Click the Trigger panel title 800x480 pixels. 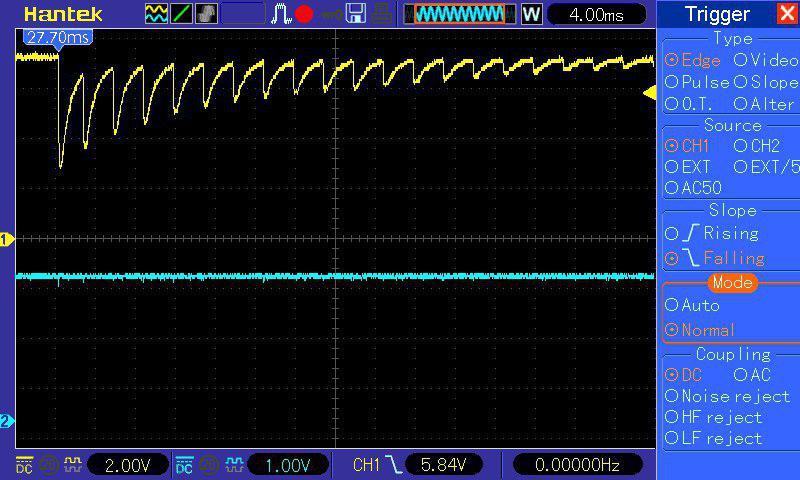717,14
